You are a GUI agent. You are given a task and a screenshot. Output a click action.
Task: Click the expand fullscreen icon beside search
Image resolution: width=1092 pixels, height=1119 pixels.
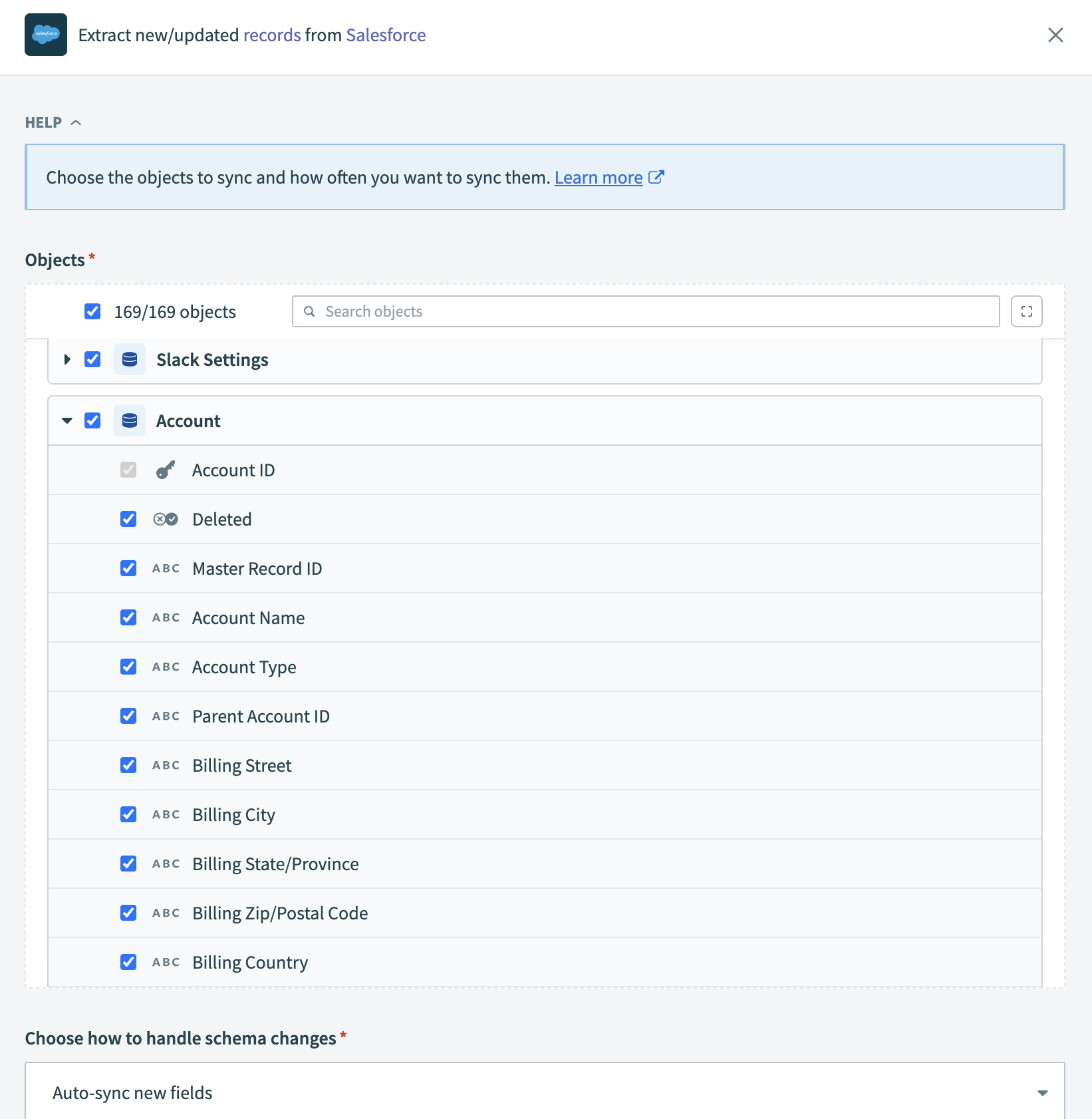point(1026,311)
